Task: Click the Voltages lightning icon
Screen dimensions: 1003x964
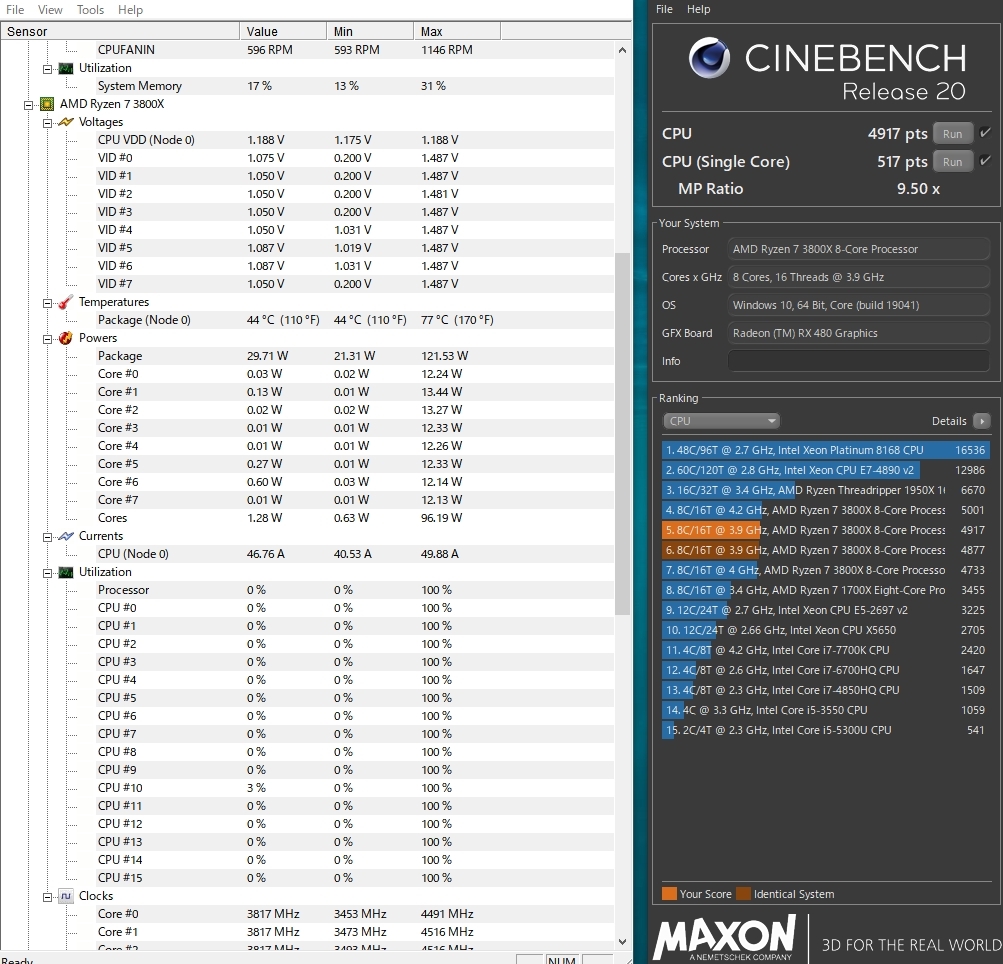Action: pos(66,122)
